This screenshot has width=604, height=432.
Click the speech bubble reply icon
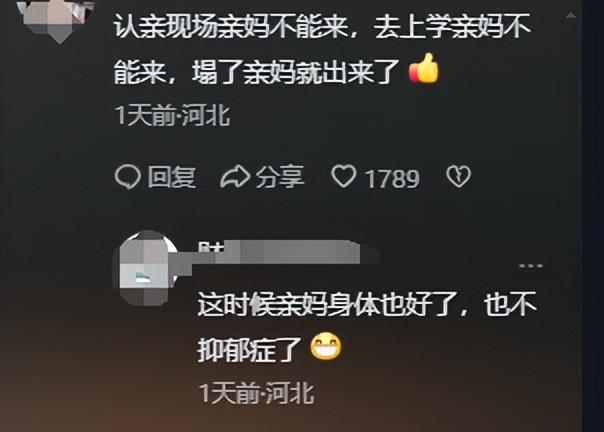pos(127,177)
